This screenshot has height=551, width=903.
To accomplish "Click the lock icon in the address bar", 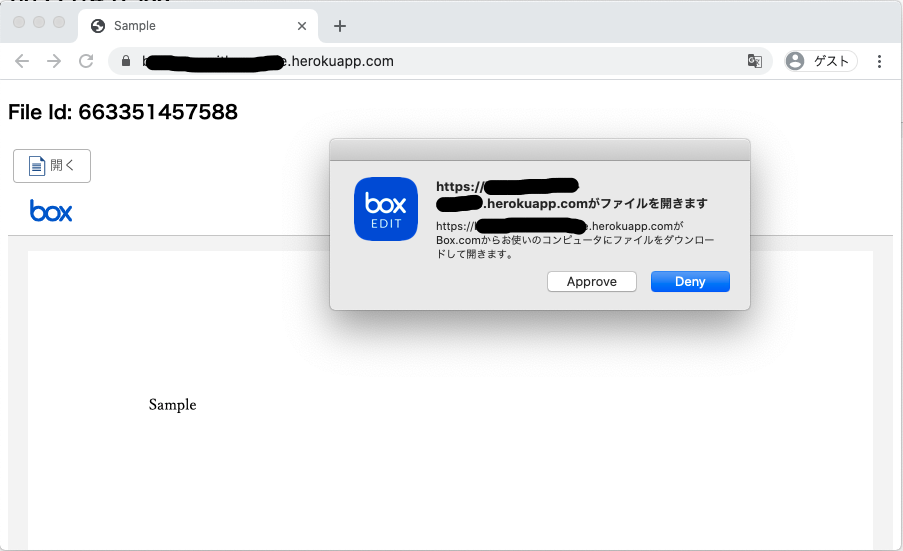I will tap(126, 61).
